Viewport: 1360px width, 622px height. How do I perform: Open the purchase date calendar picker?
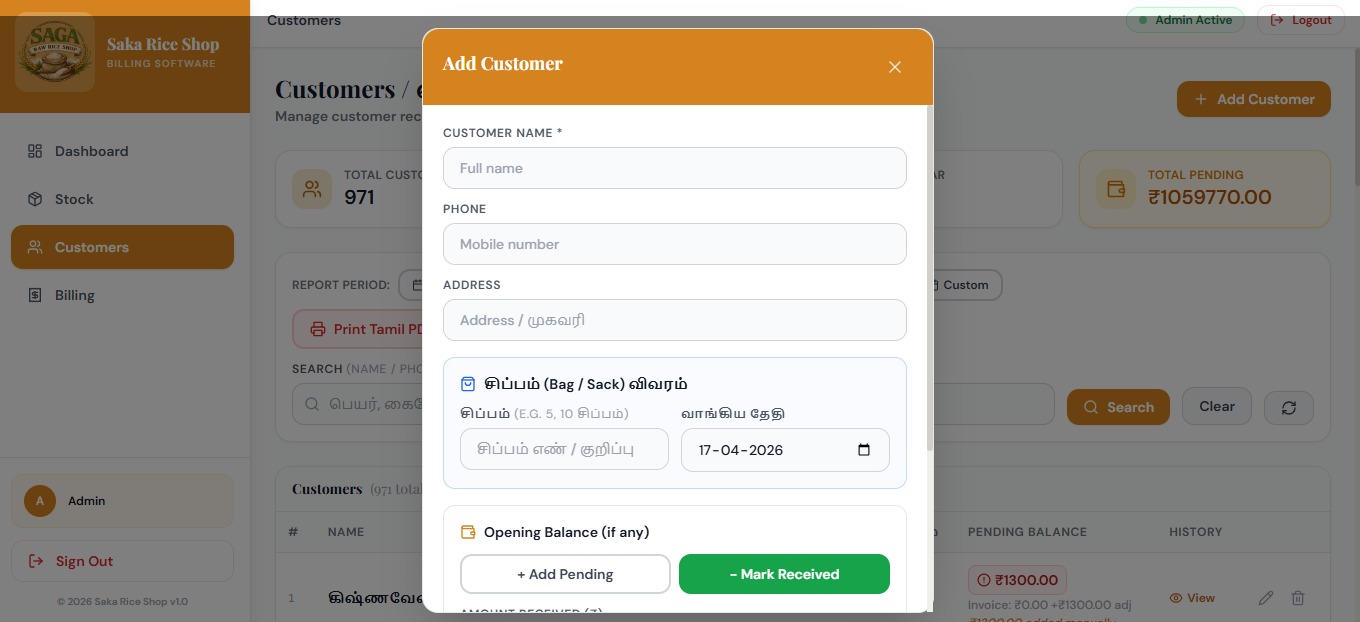tap(862, 450)
